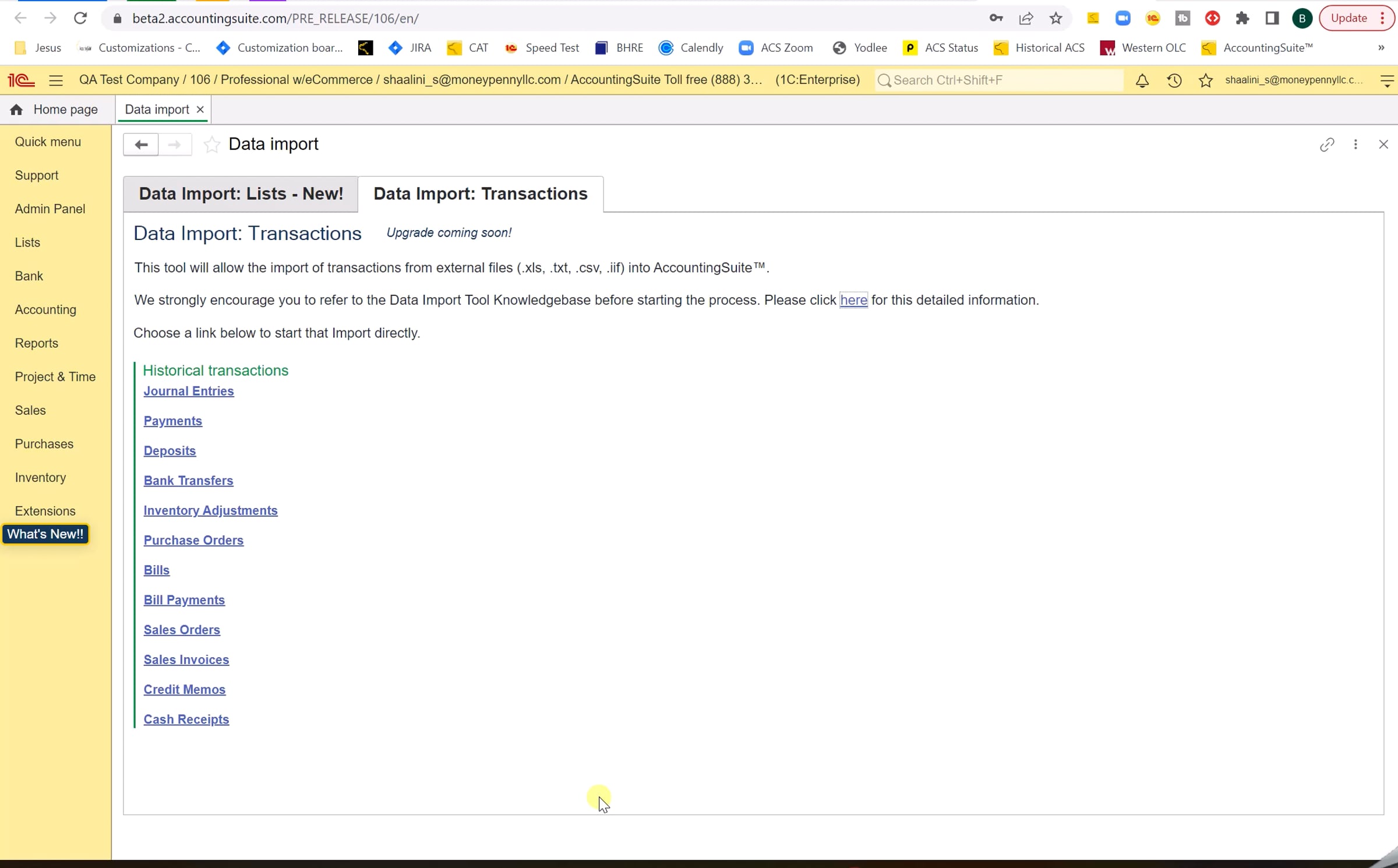
Task: Open the history clock icon
Action: 1174,80
